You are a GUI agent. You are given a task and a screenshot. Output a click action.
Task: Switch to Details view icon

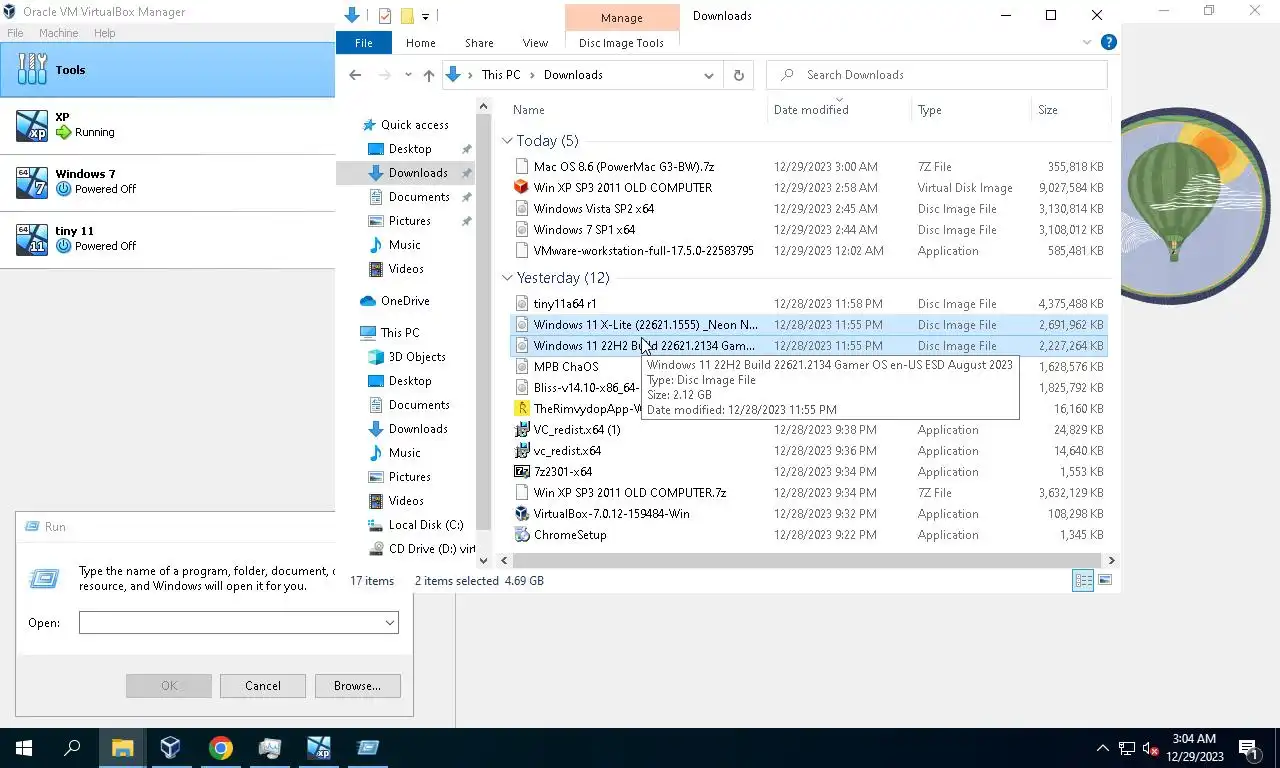point(1083,580)
